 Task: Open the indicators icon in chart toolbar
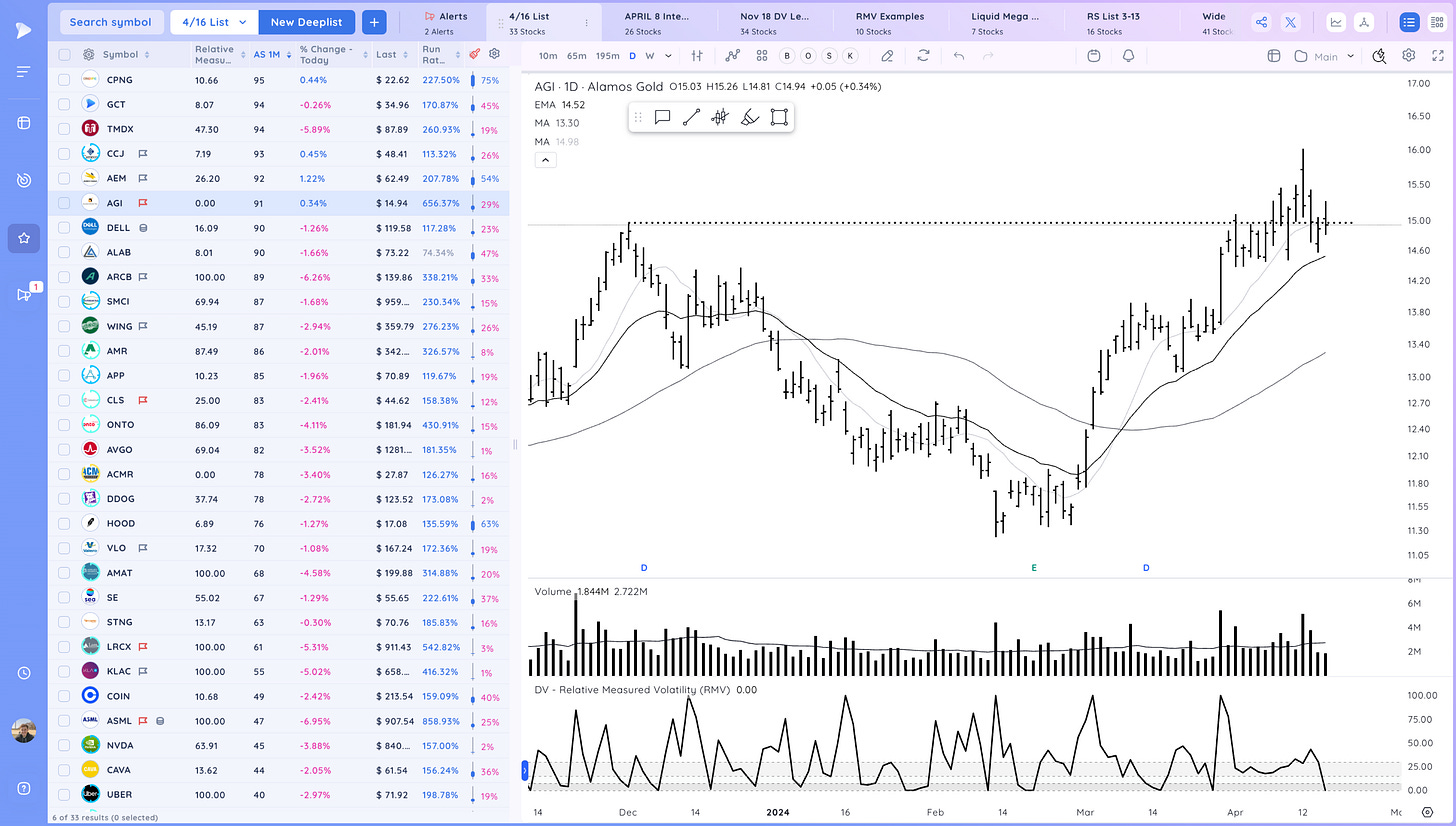(x=733, y=56)
